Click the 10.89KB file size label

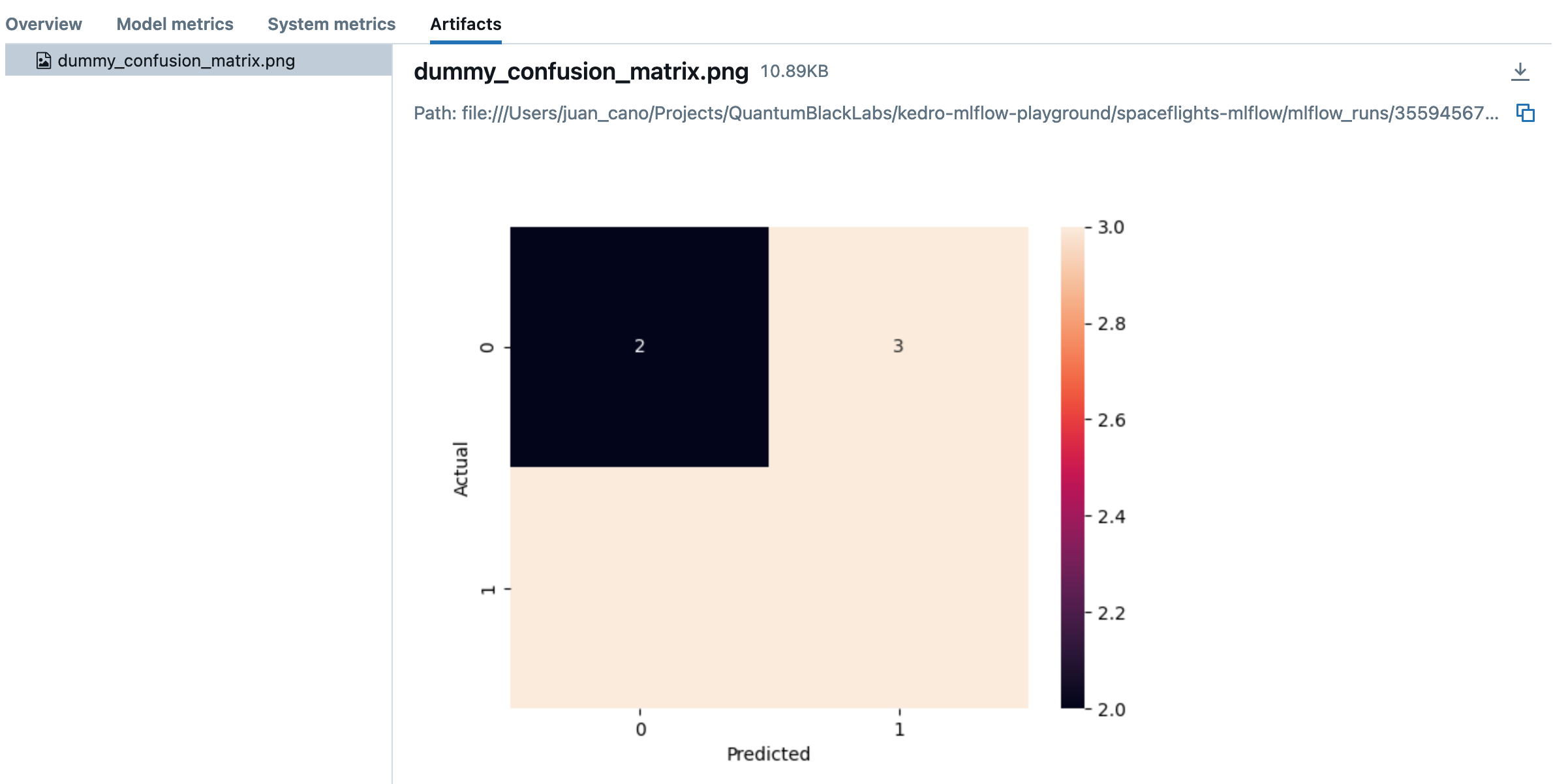(794, 71)
